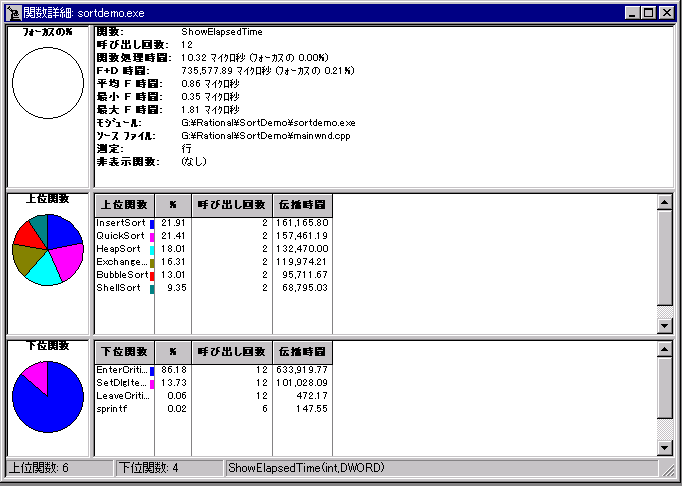Click the blue swatch beside InsertSort
Image resolution: width=682 pixels, height=486 pixels.
pyautogui.click(x=151, y=223)
